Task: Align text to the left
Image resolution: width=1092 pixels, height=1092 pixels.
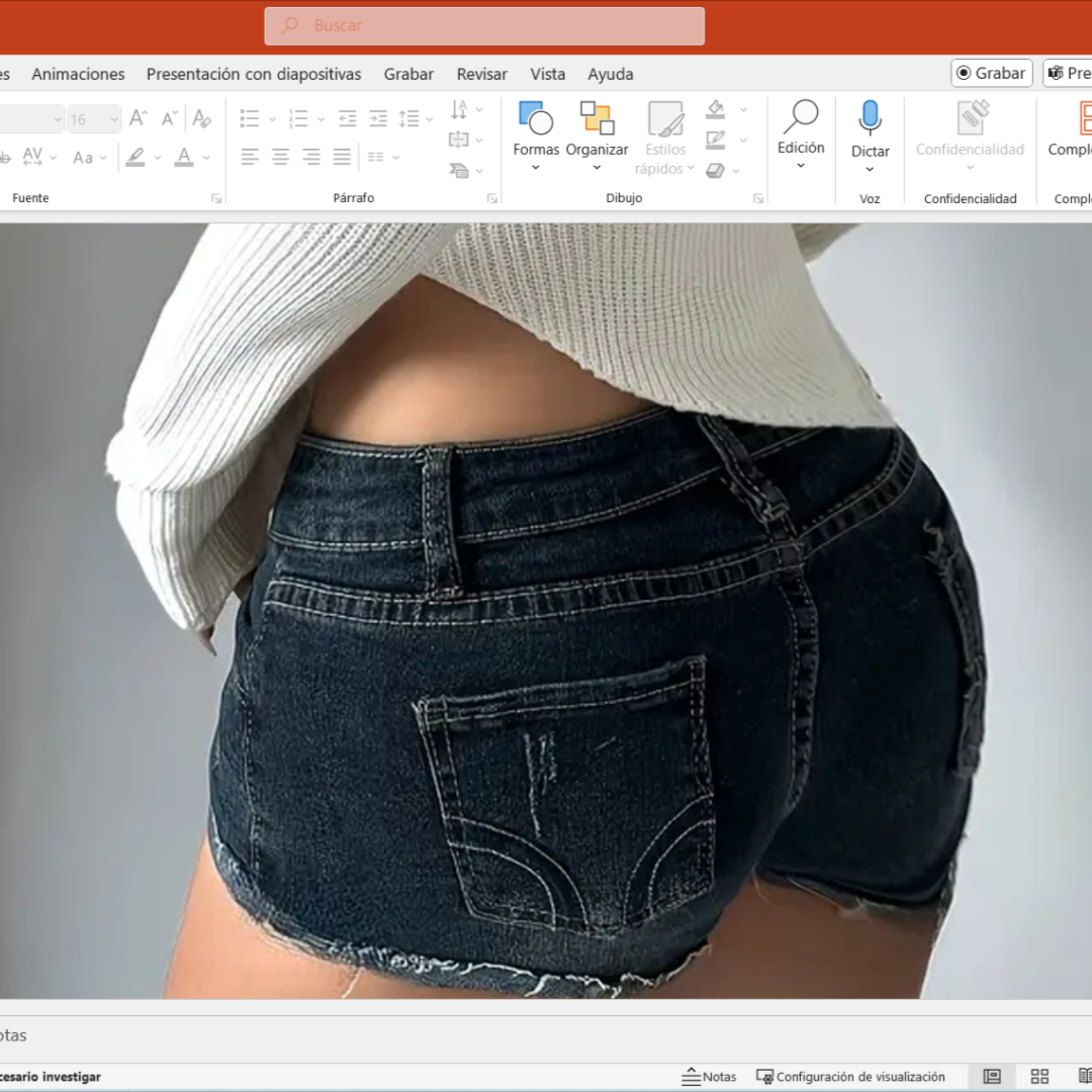Action: pyautogui.click(x=249, y=157)
